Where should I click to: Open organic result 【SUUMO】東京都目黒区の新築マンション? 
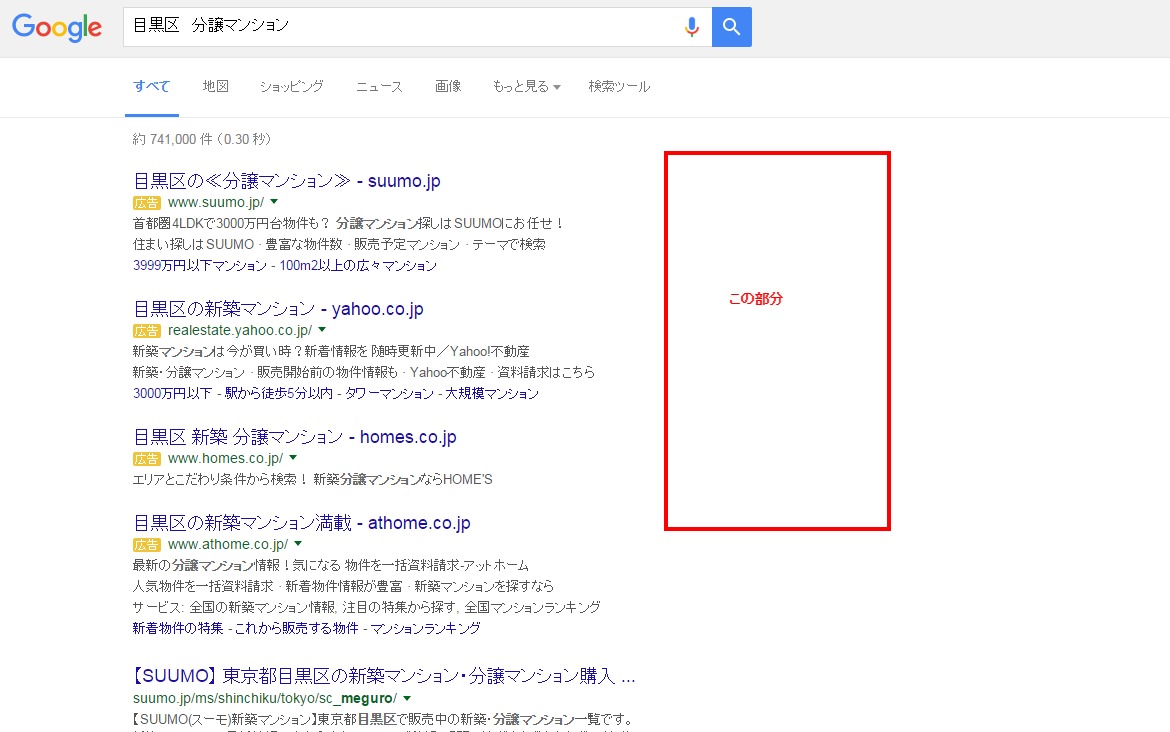(x=384, y=676)
